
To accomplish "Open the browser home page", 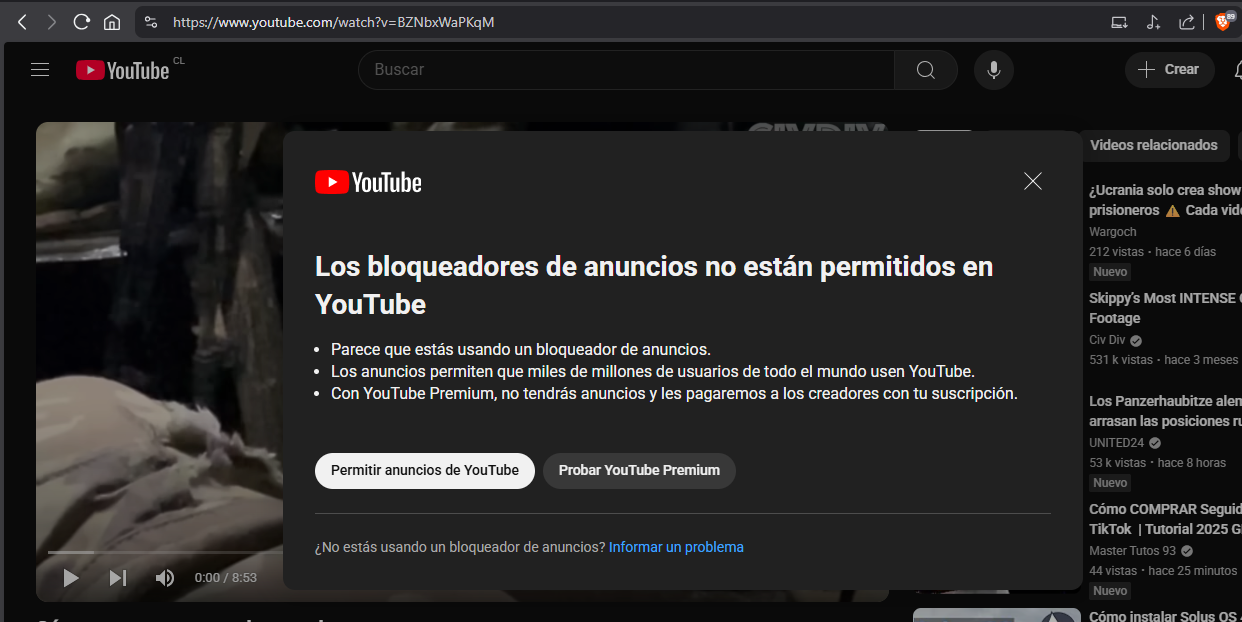I will (112, 21).
